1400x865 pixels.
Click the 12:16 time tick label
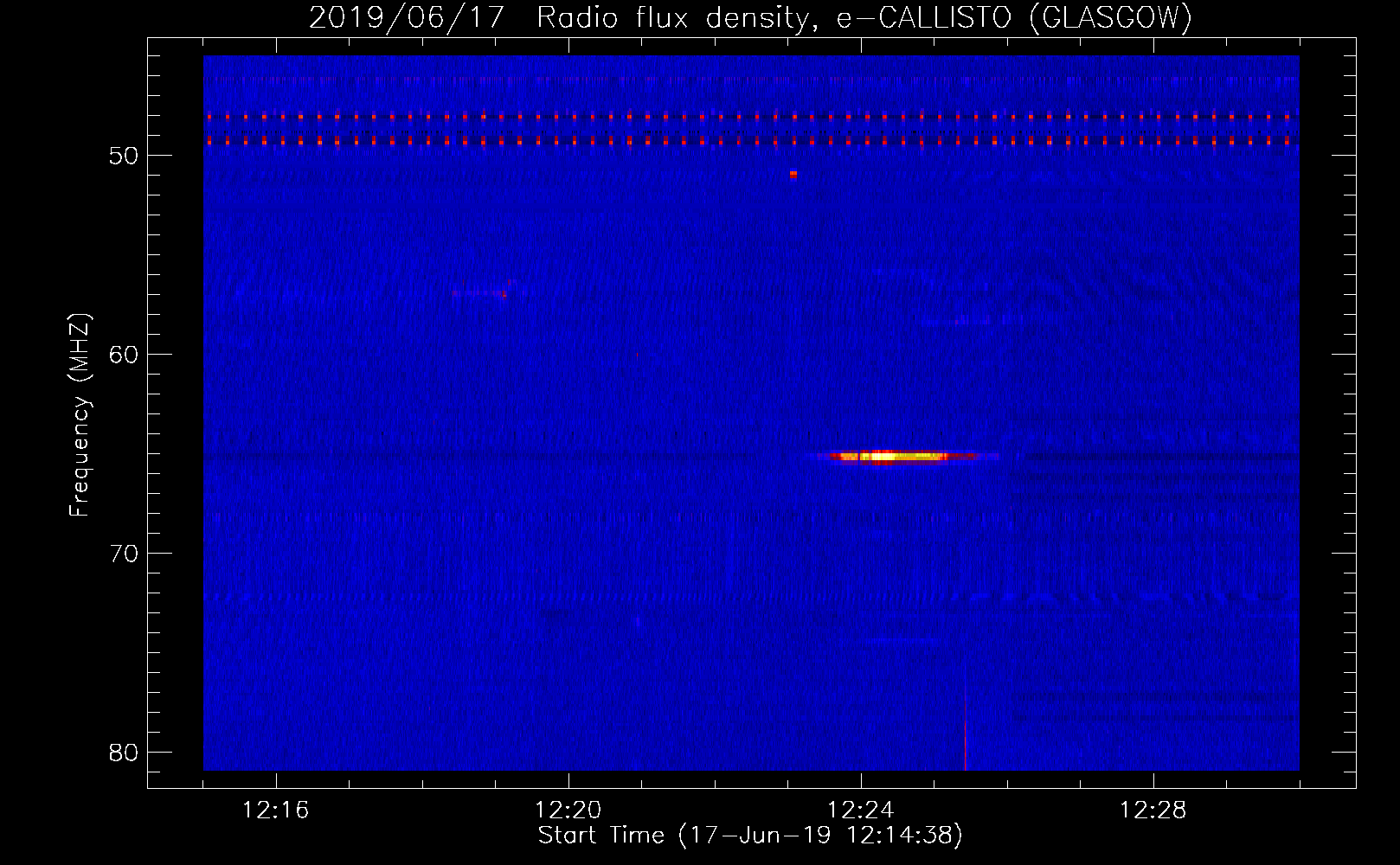point(275,811)
